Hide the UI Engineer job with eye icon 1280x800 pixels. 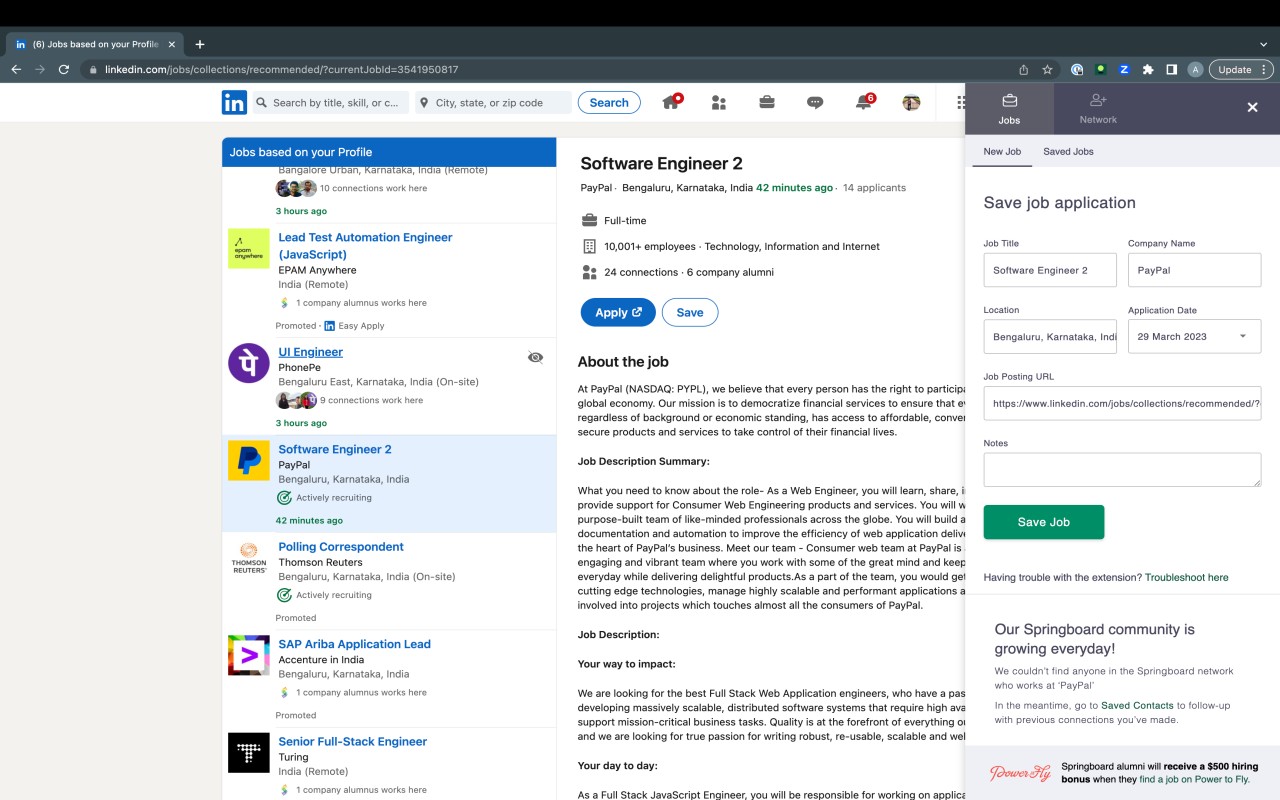pos(535,357)
